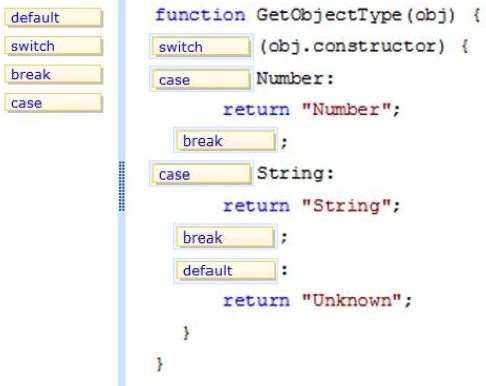Select the default option in left panel
Screen dimensions: 486x386
(54, 17)
